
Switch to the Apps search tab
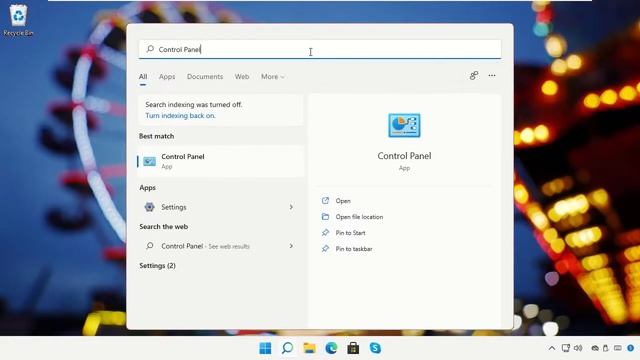click(x=167, y=77)
